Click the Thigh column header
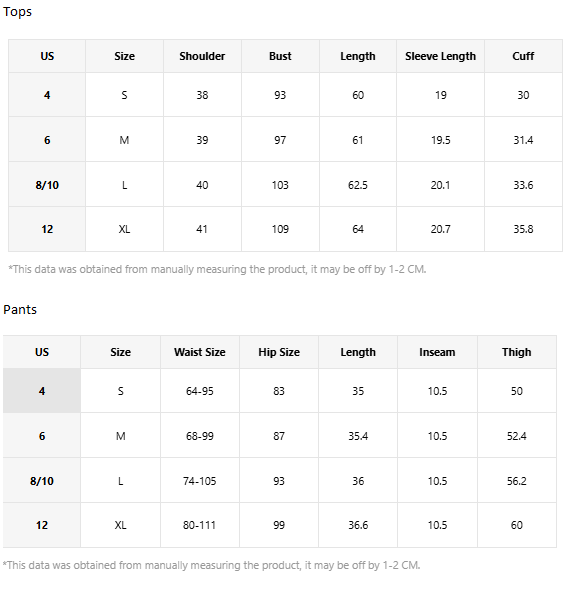 tap(517, 352)
